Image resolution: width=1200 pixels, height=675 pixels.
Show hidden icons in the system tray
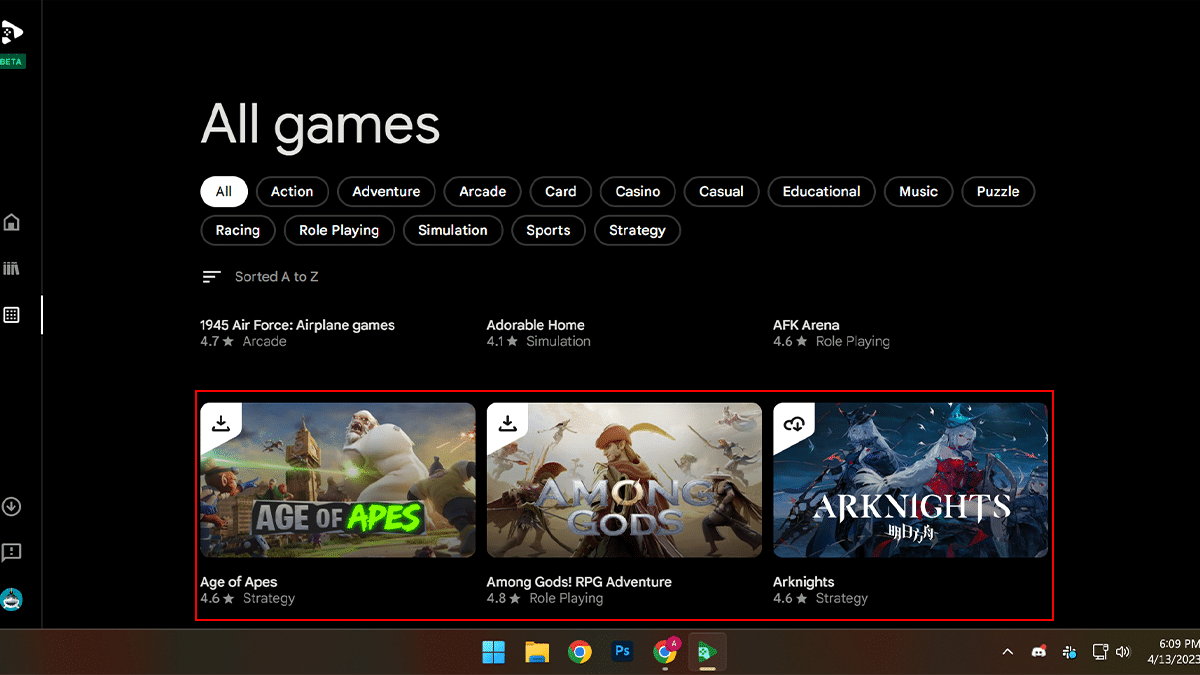click(x=1008, y=652)
